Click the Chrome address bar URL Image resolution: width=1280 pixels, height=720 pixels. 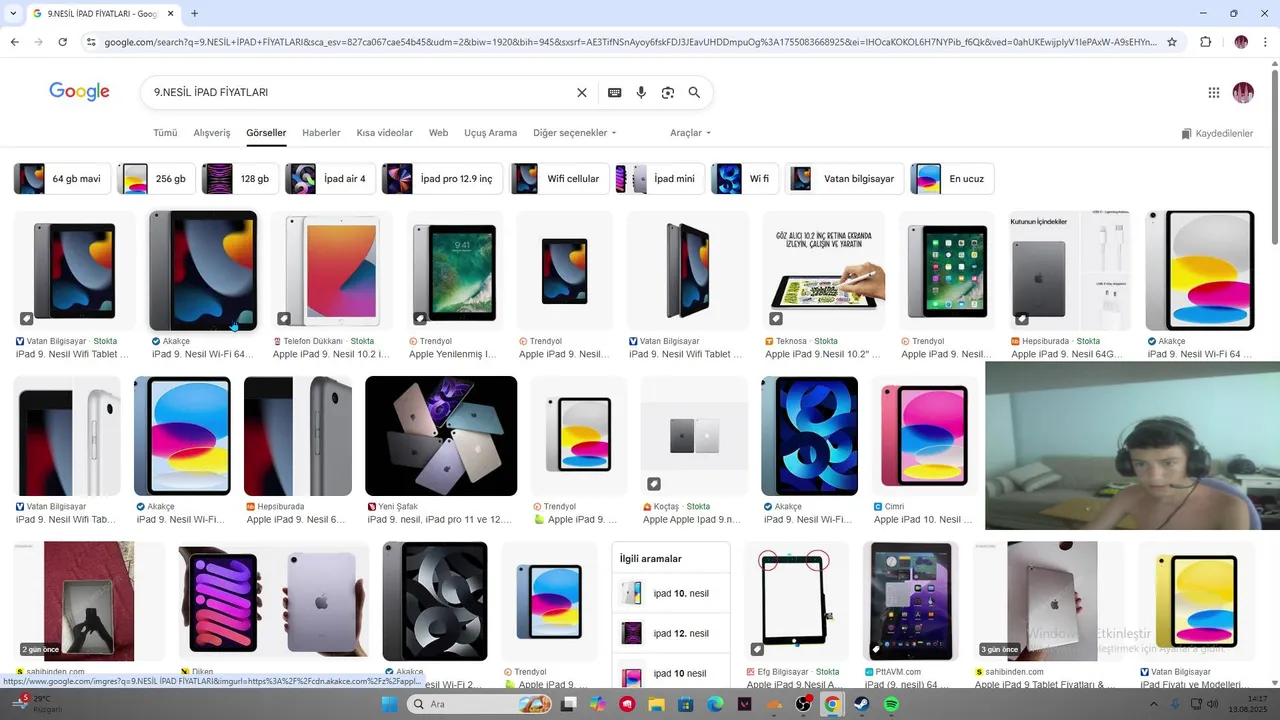tap(630, 42)
